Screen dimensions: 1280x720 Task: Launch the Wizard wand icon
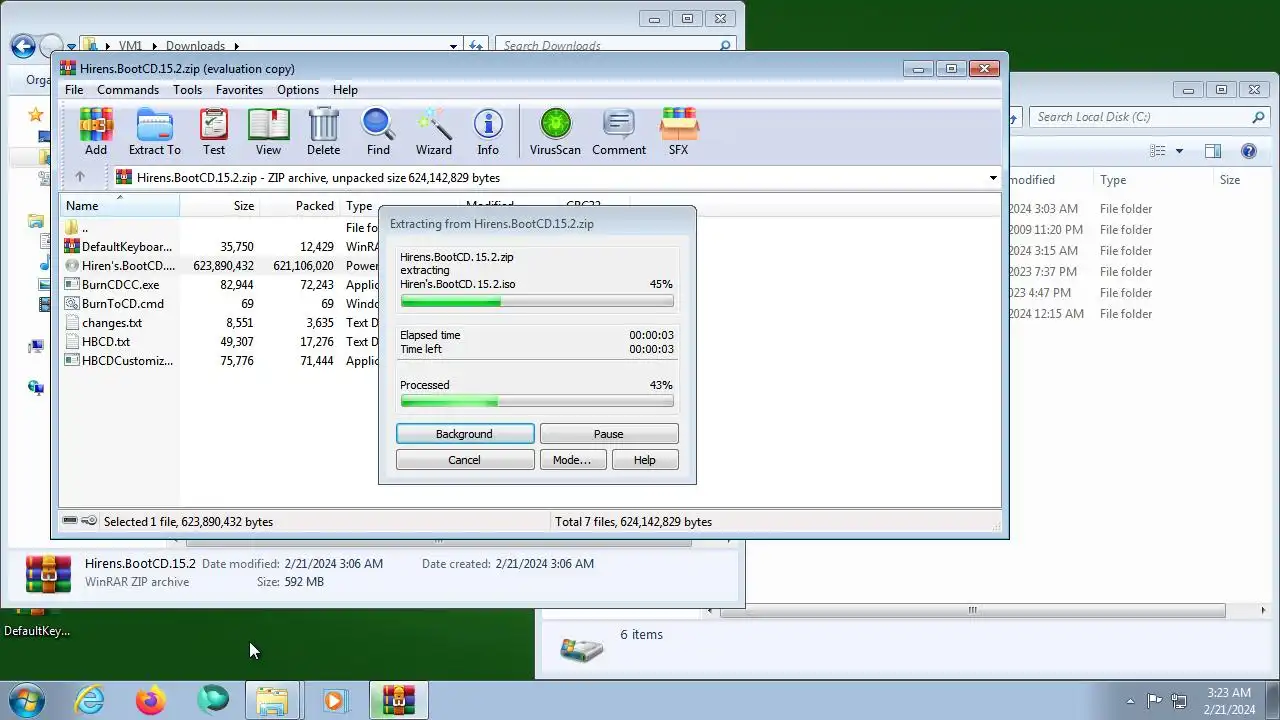click(x=434, y=131)
